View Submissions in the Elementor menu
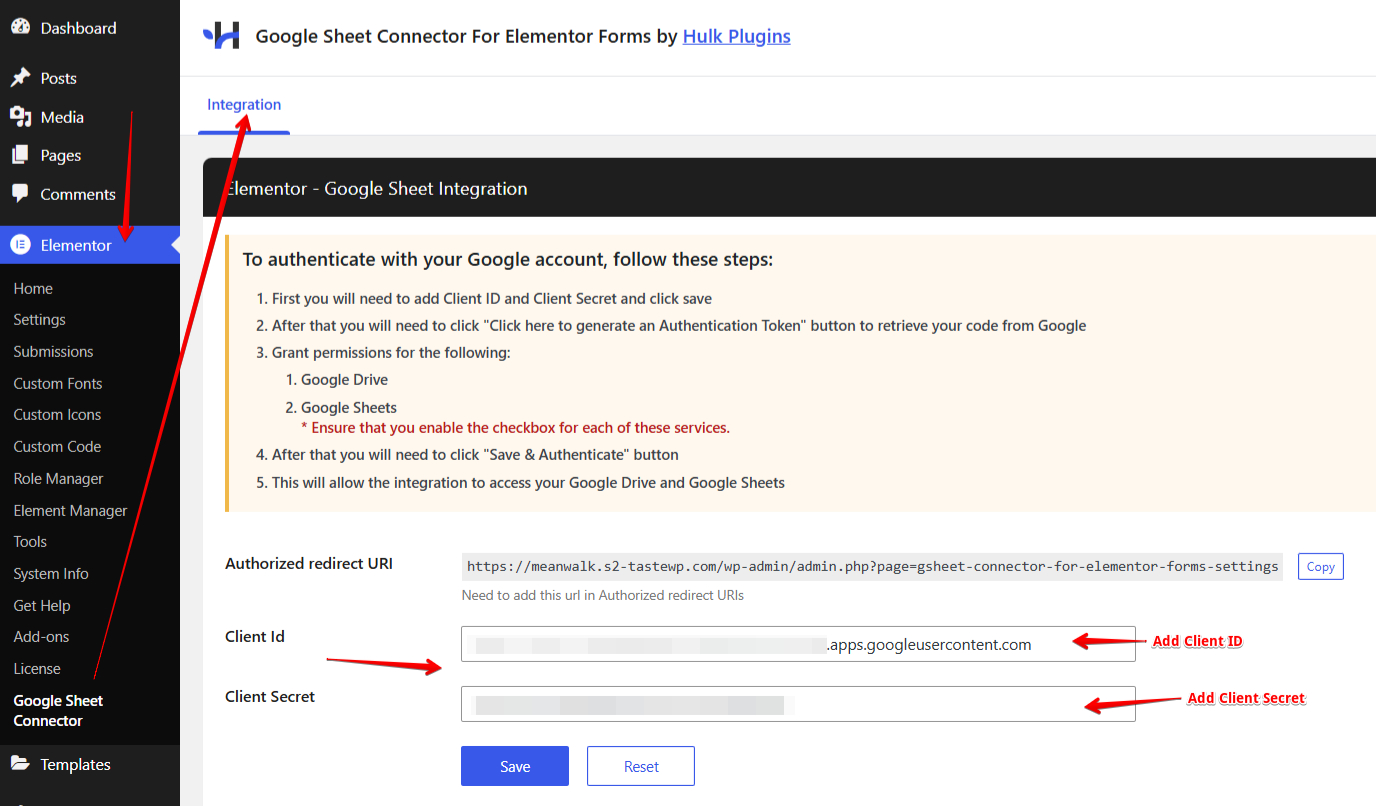Screen dimensions: 1376x806 (x=53, y=351)
